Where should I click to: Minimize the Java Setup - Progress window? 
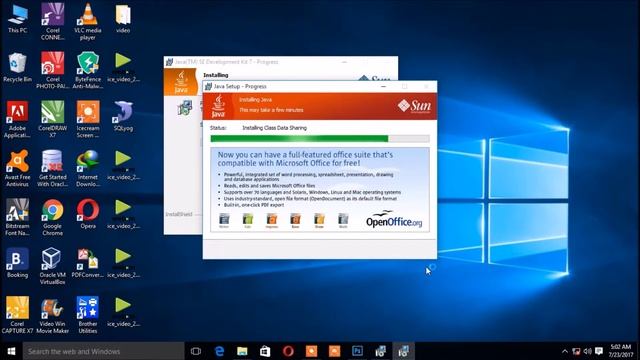(x=383, y=87)
